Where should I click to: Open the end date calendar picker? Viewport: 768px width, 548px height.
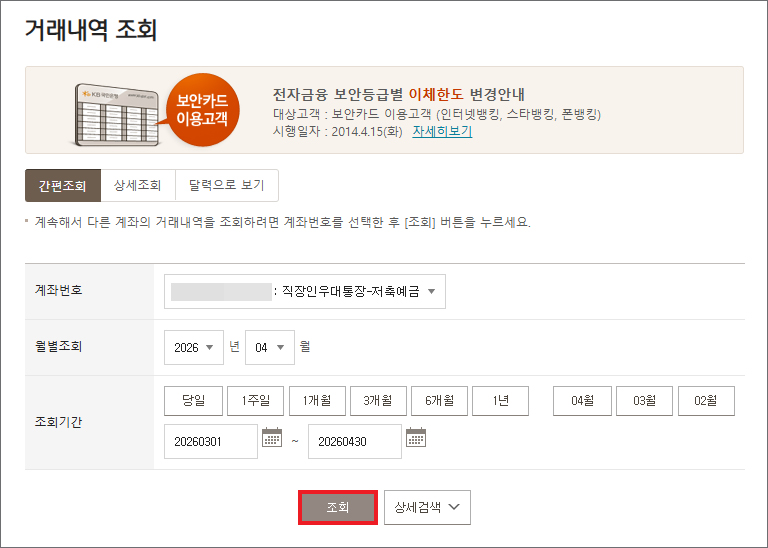(x=416, y=438)
